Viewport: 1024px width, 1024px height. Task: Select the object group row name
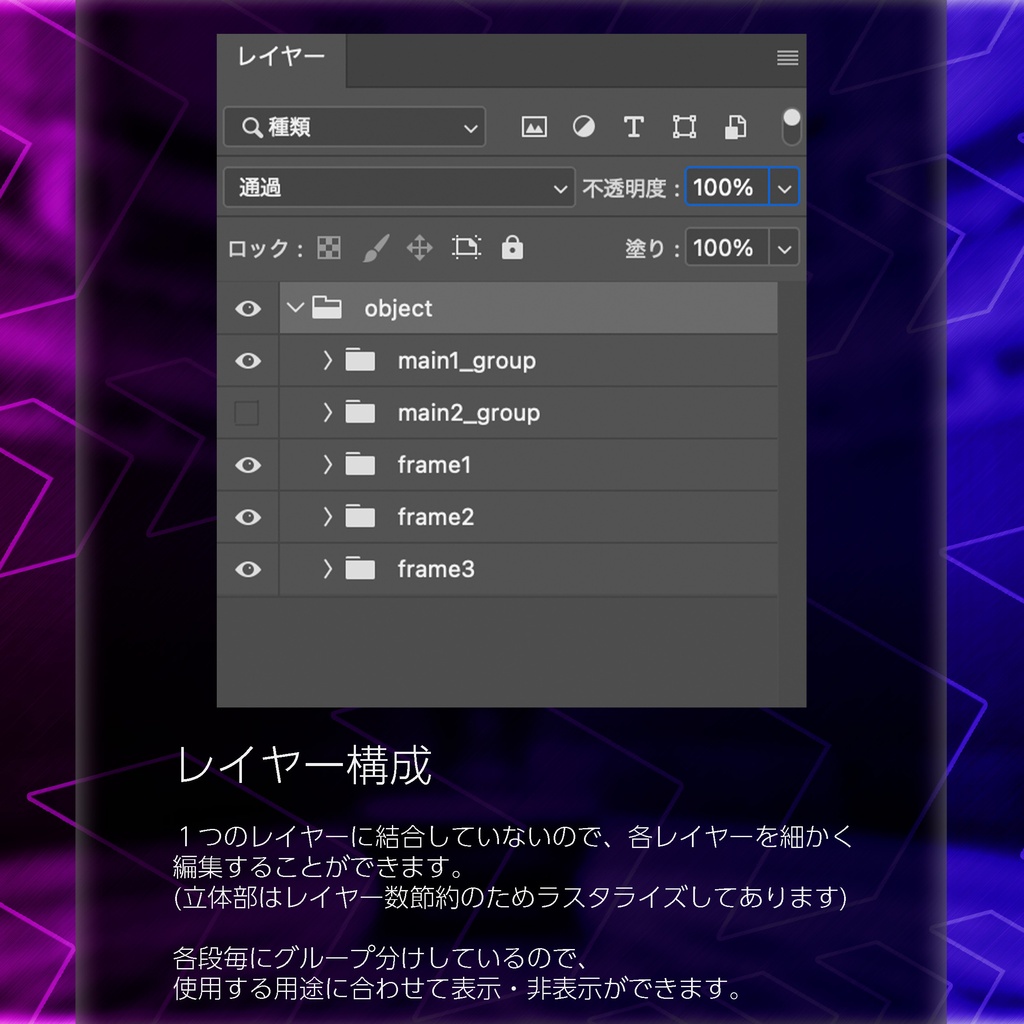point(398,308)
